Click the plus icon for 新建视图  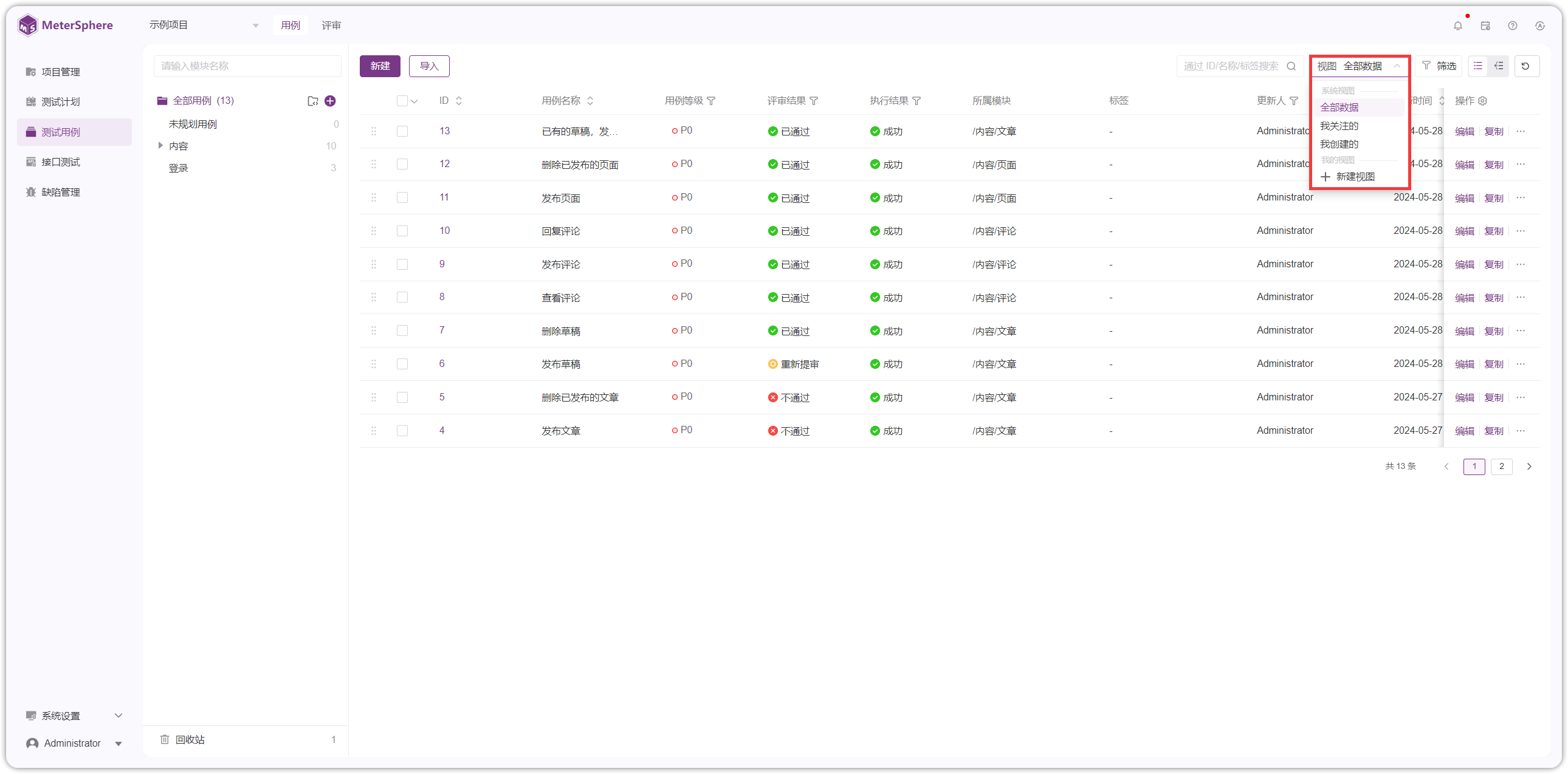[1325, 177]
